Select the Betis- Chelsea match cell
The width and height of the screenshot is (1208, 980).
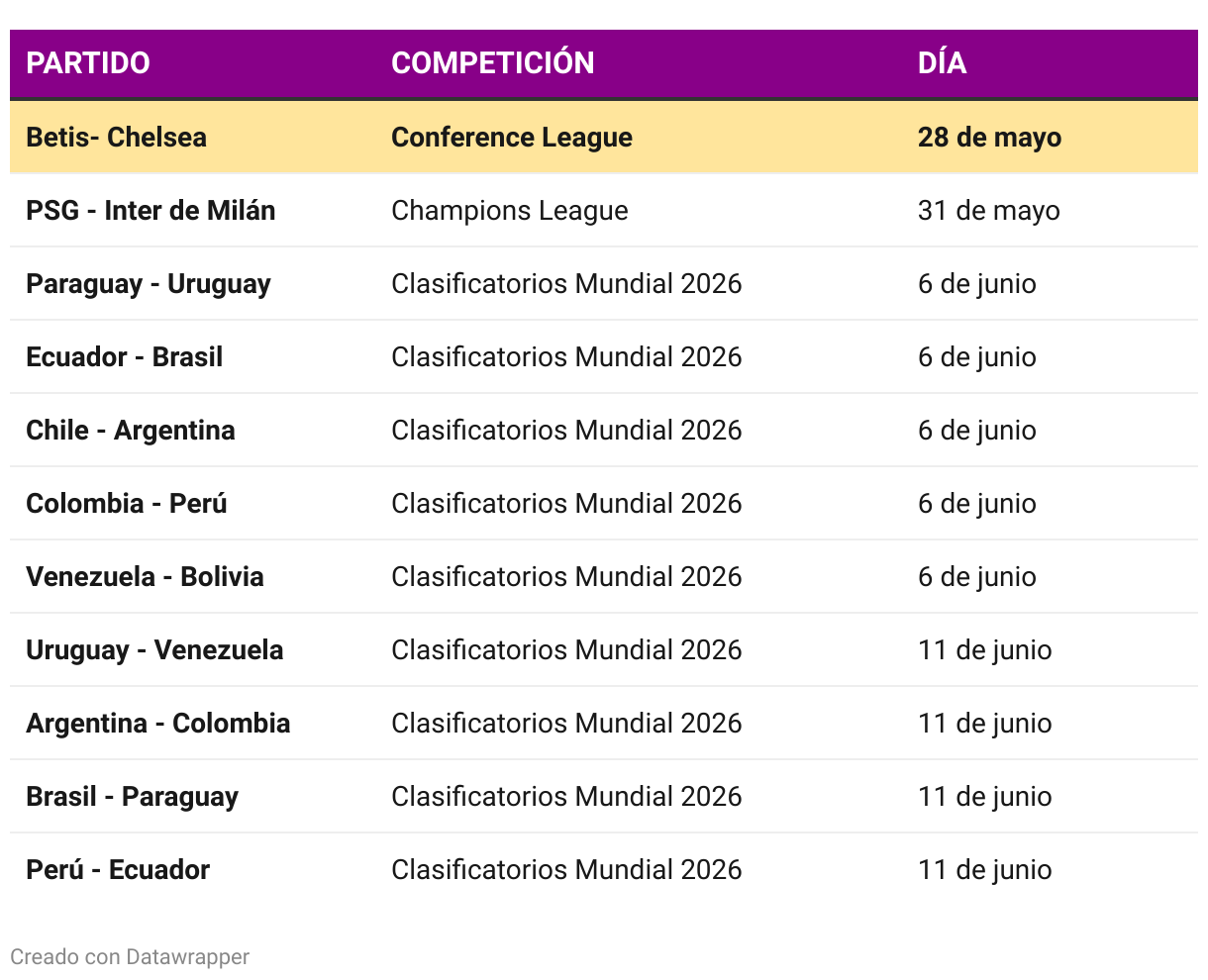click(116, 137)
